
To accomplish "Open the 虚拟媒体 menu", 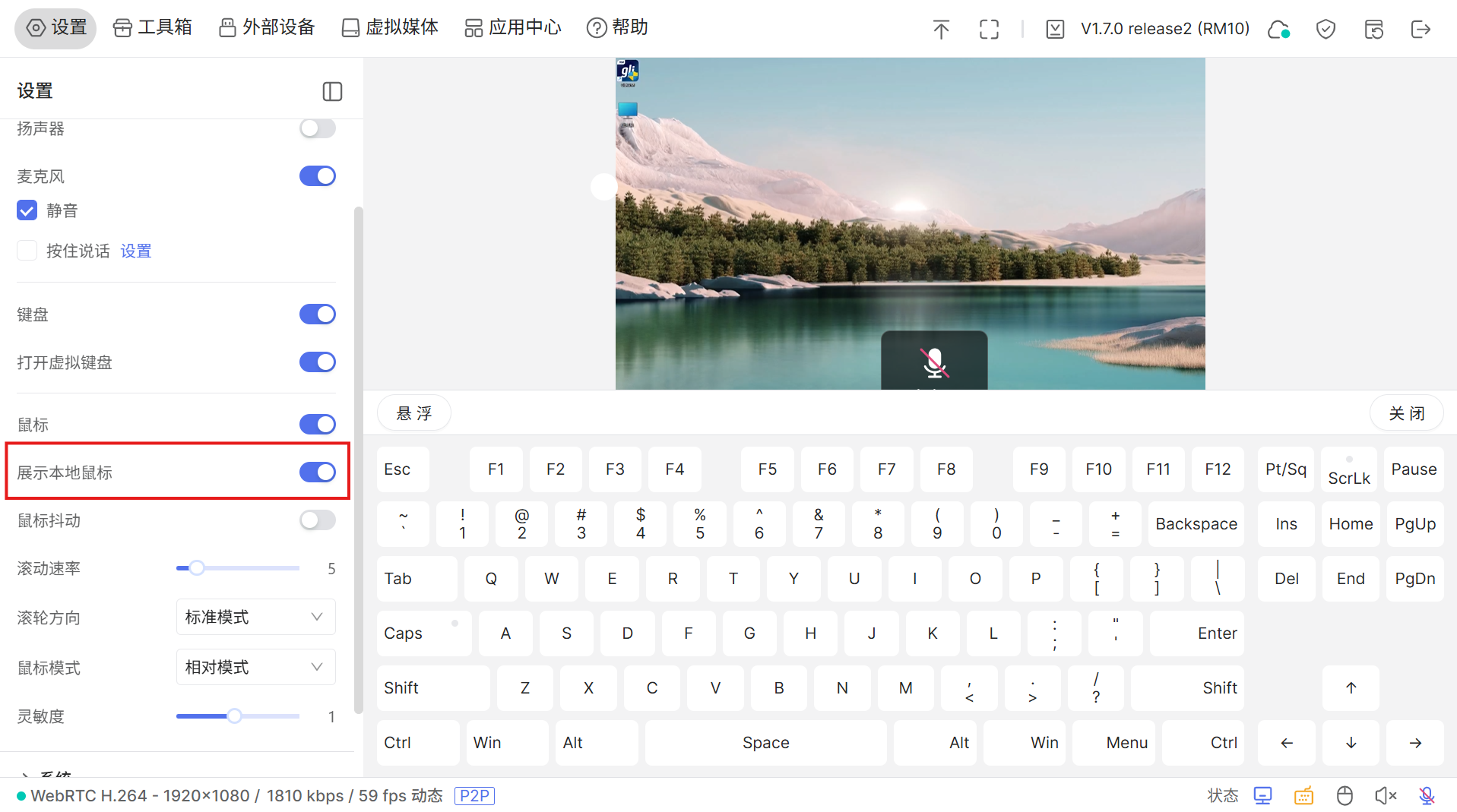I will coord(390,28).
